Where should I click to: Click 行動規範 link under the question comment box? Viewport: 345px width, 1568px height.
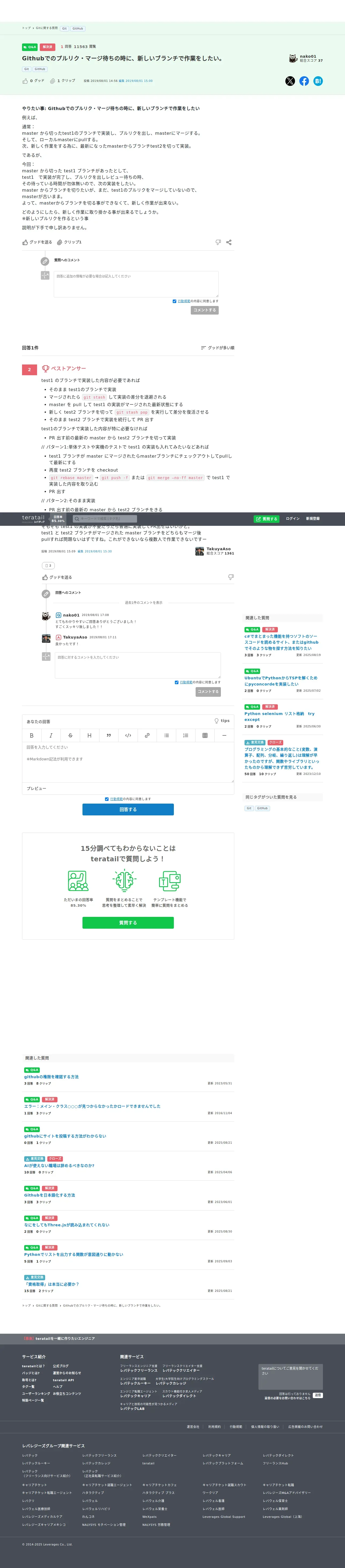(184, 301)
